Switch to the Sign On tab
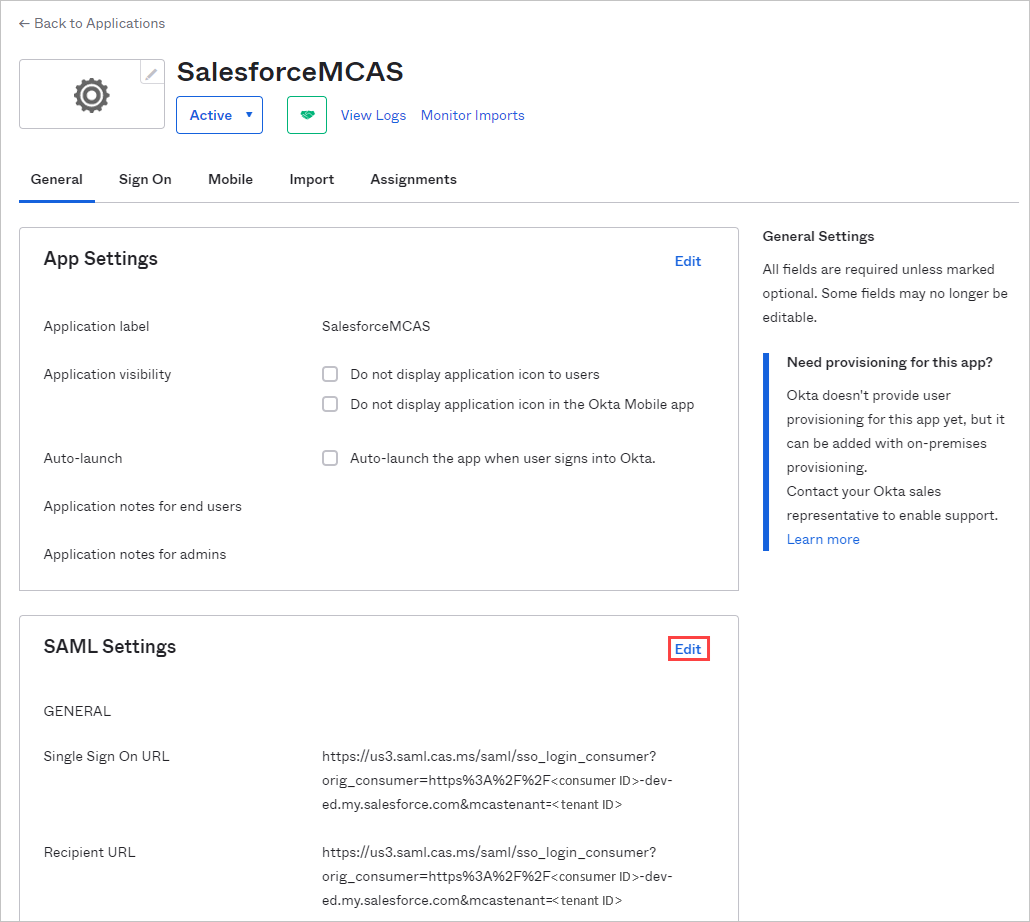 [144, 179]
